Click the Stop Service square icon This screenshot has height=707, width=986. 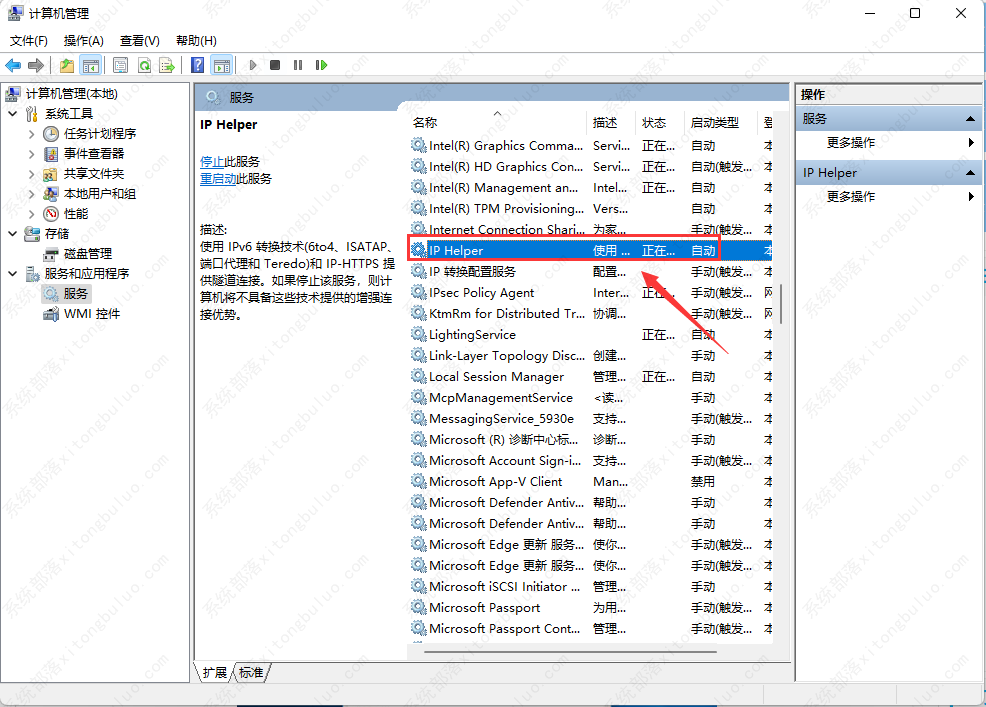click(275, 65)
